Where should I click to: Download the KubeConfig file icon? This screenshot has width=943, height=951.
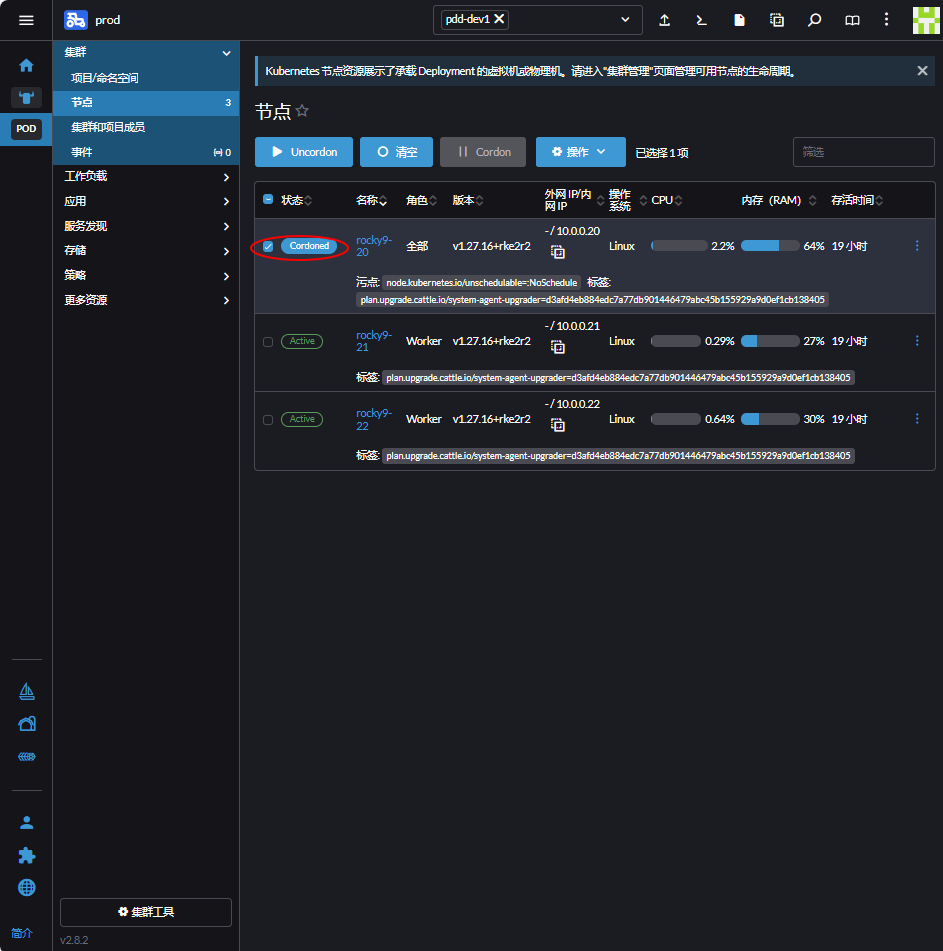click(x=739, y=20)
